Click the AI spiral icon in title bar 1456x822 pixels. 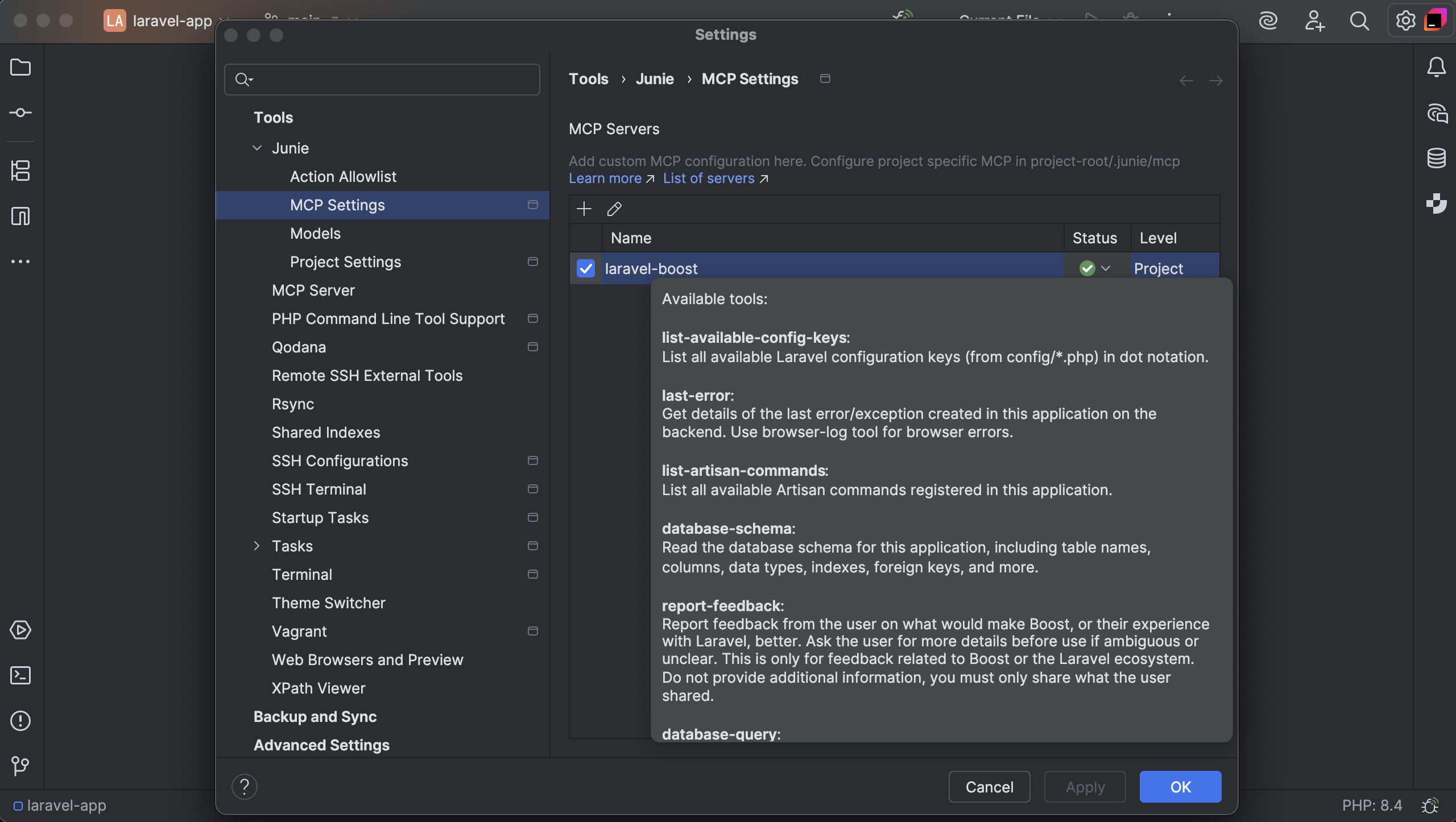point(1268,21)
